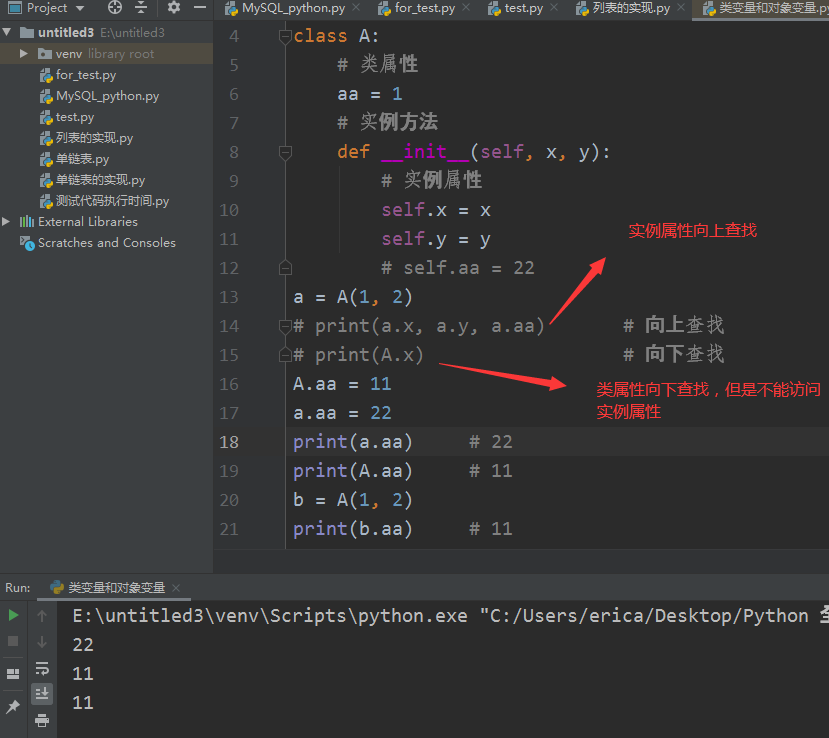829x738 pixels.
Task: Open test.py in project tree
Action: pyautogui.click(x=75, y=117)
